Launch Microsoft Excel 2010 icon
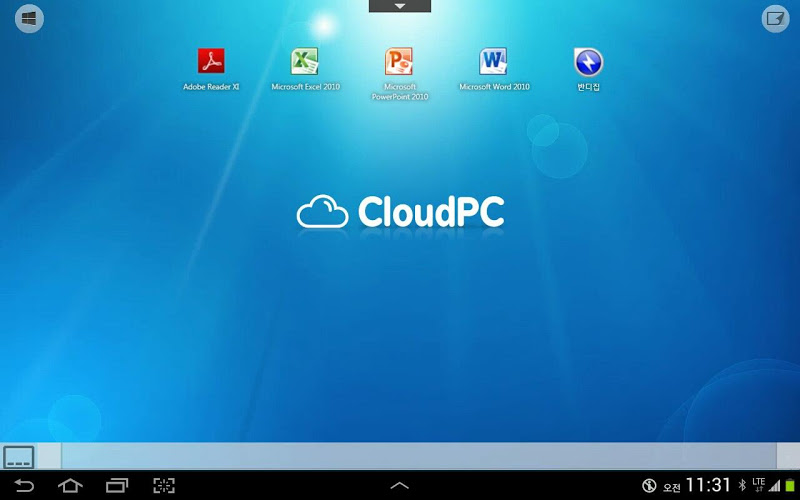The image size is (800, 500). 305,69
